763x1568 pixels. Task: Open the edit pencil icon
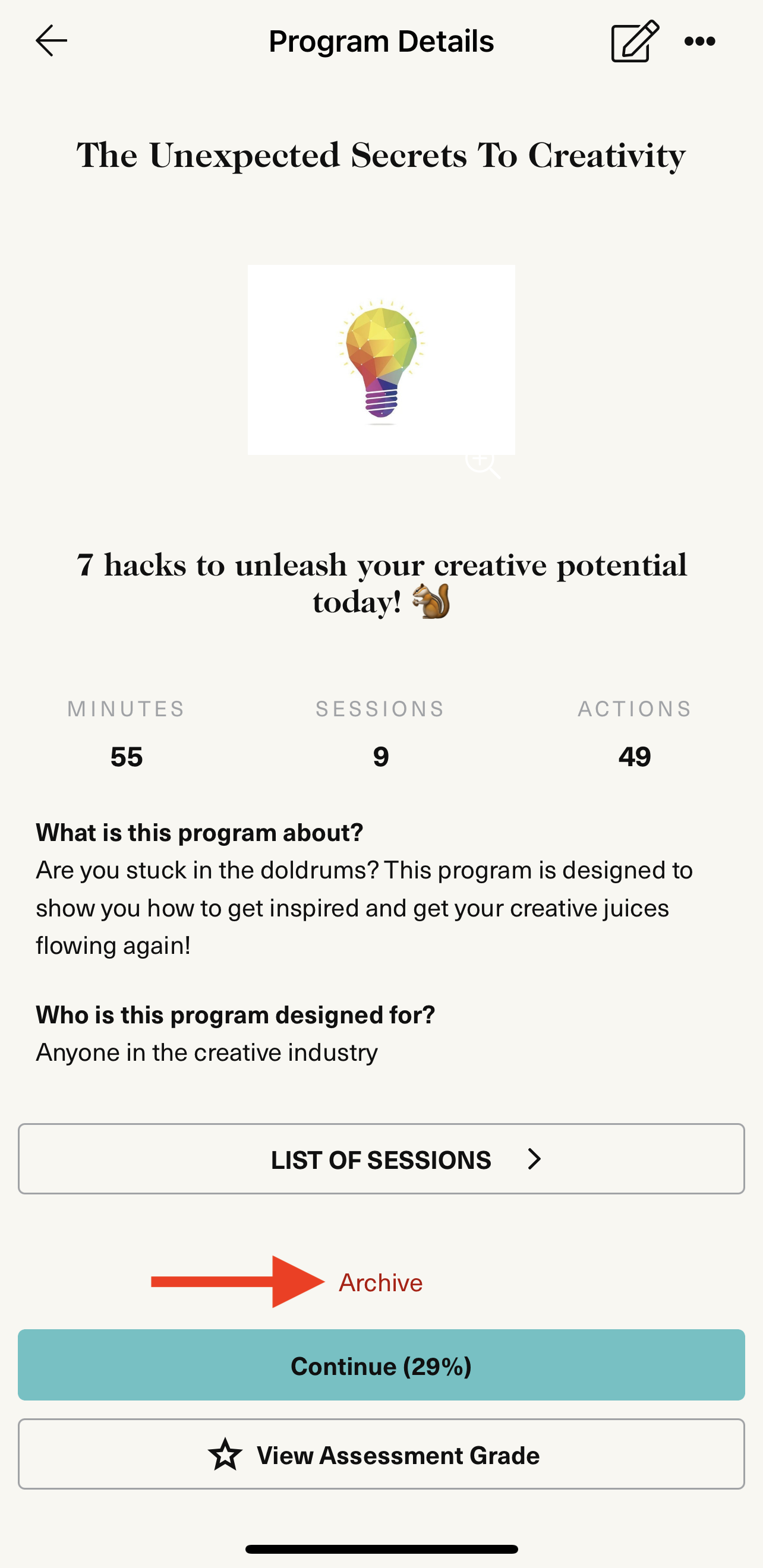[635, 41]
